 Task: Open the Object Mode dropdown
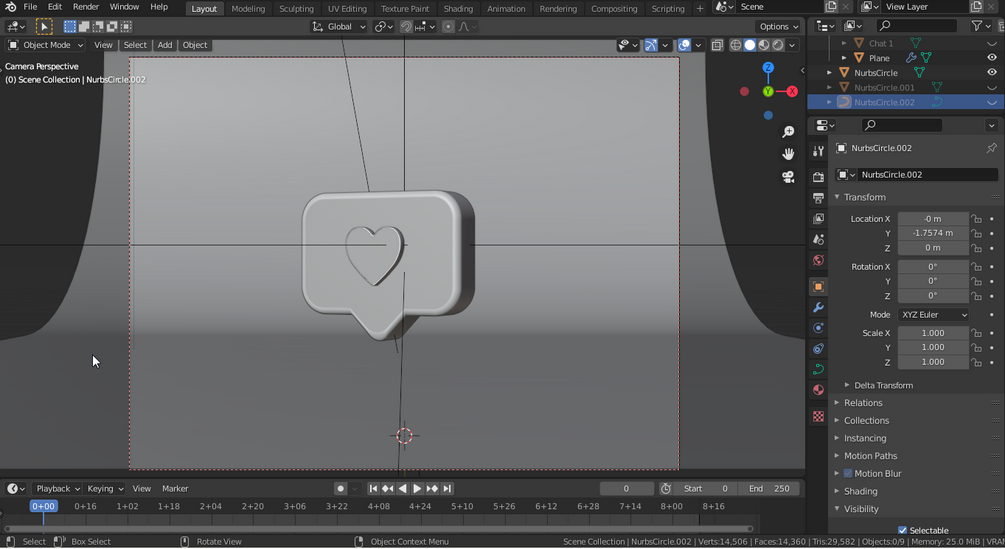click(45, 45)
